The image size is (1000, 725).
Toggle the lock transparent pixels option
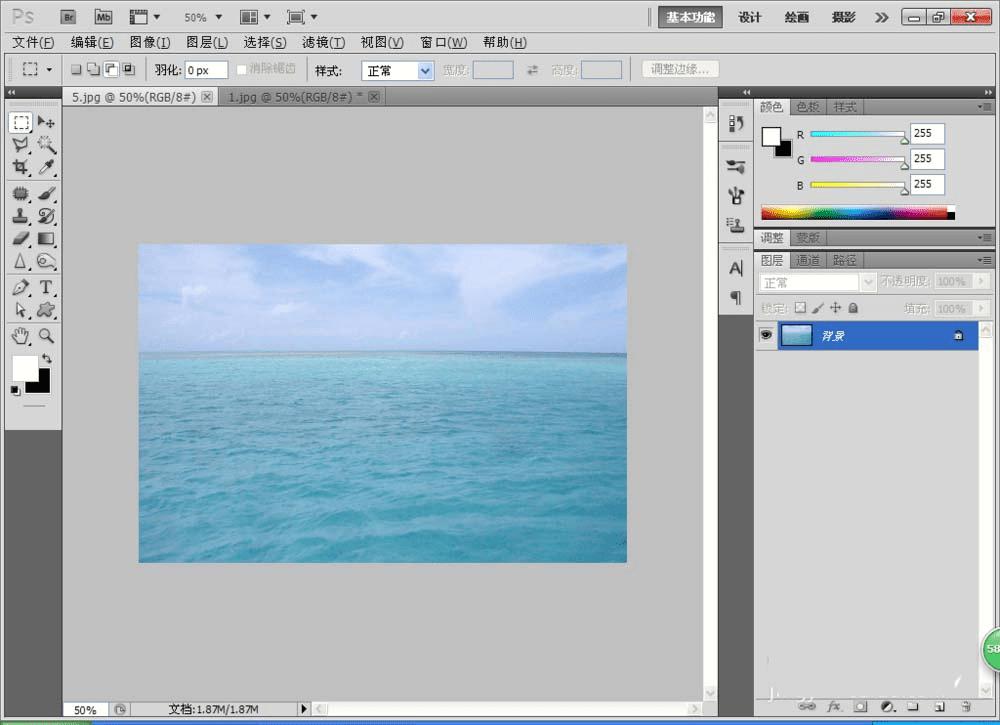799,309
